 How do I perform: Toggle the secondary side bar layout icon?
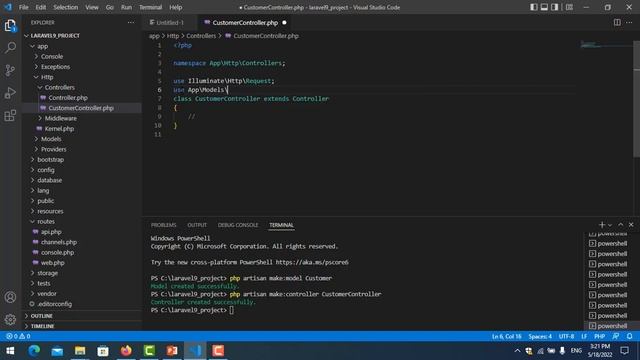click(555, 7)
